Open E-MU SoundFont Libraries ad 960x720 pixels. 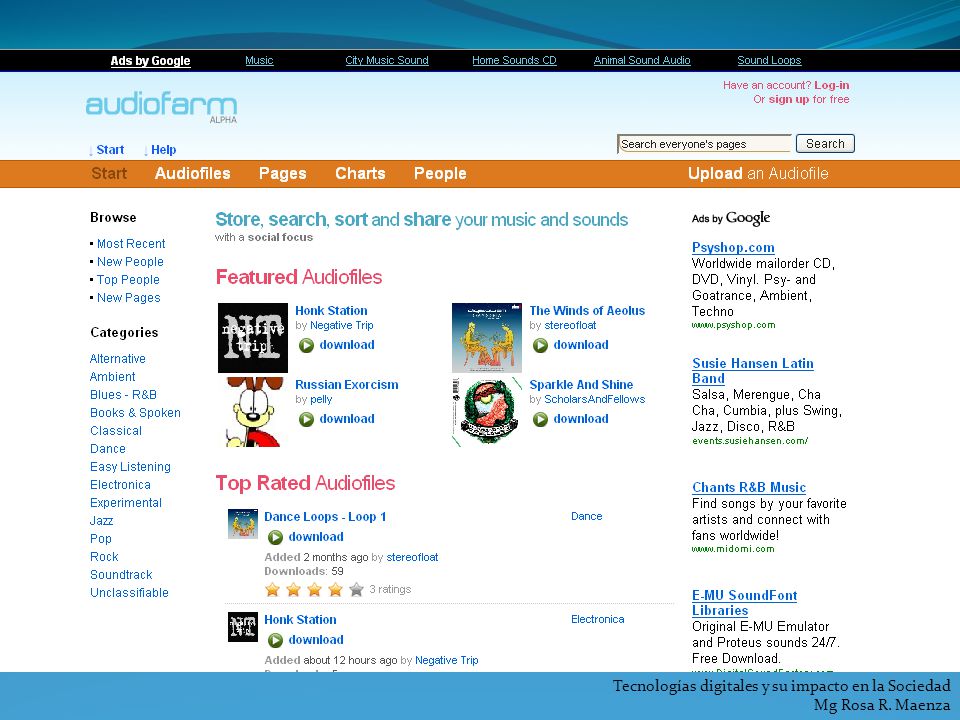[744, 603]
